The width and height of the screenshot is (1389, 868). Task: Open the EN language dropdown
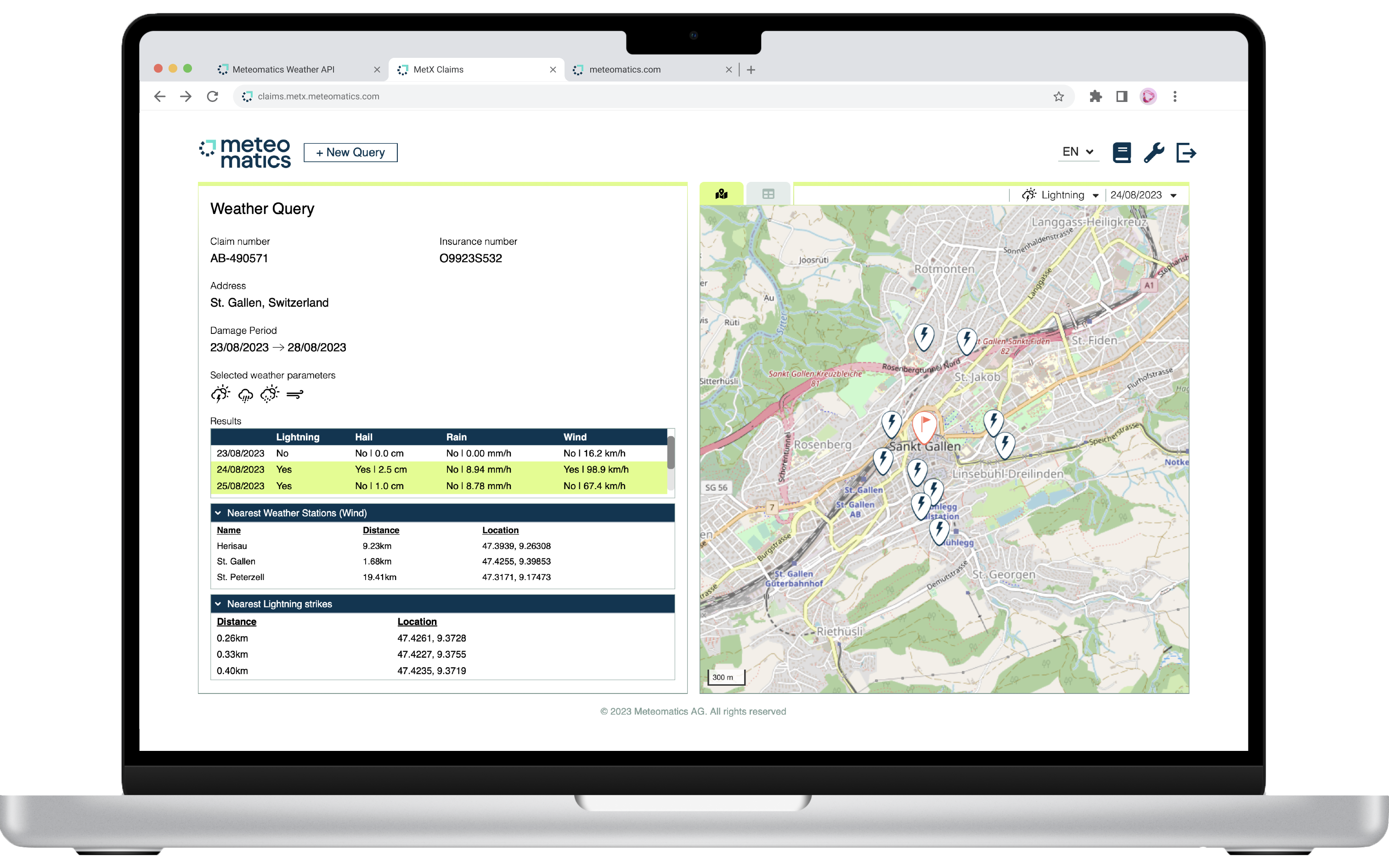[x=1077, y=152]
